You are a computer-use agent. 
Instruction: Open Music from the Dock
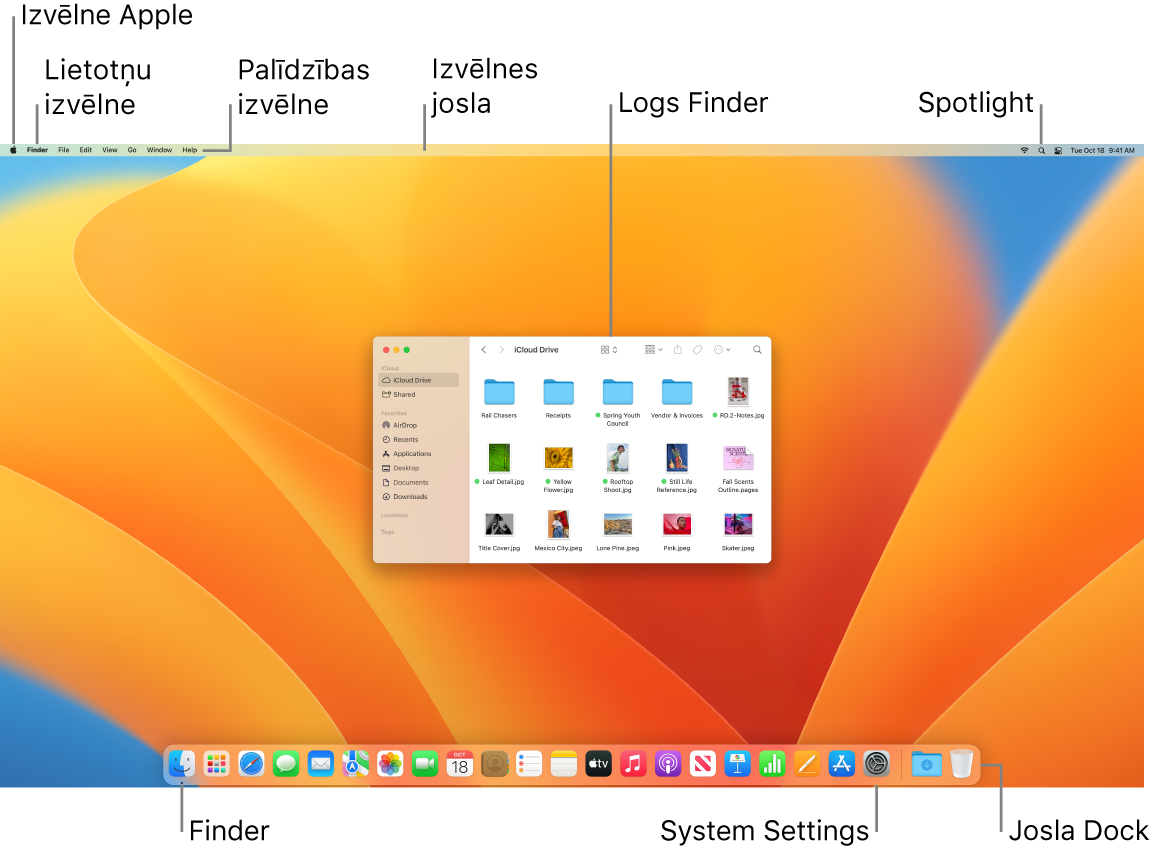[x=633, y=764]
